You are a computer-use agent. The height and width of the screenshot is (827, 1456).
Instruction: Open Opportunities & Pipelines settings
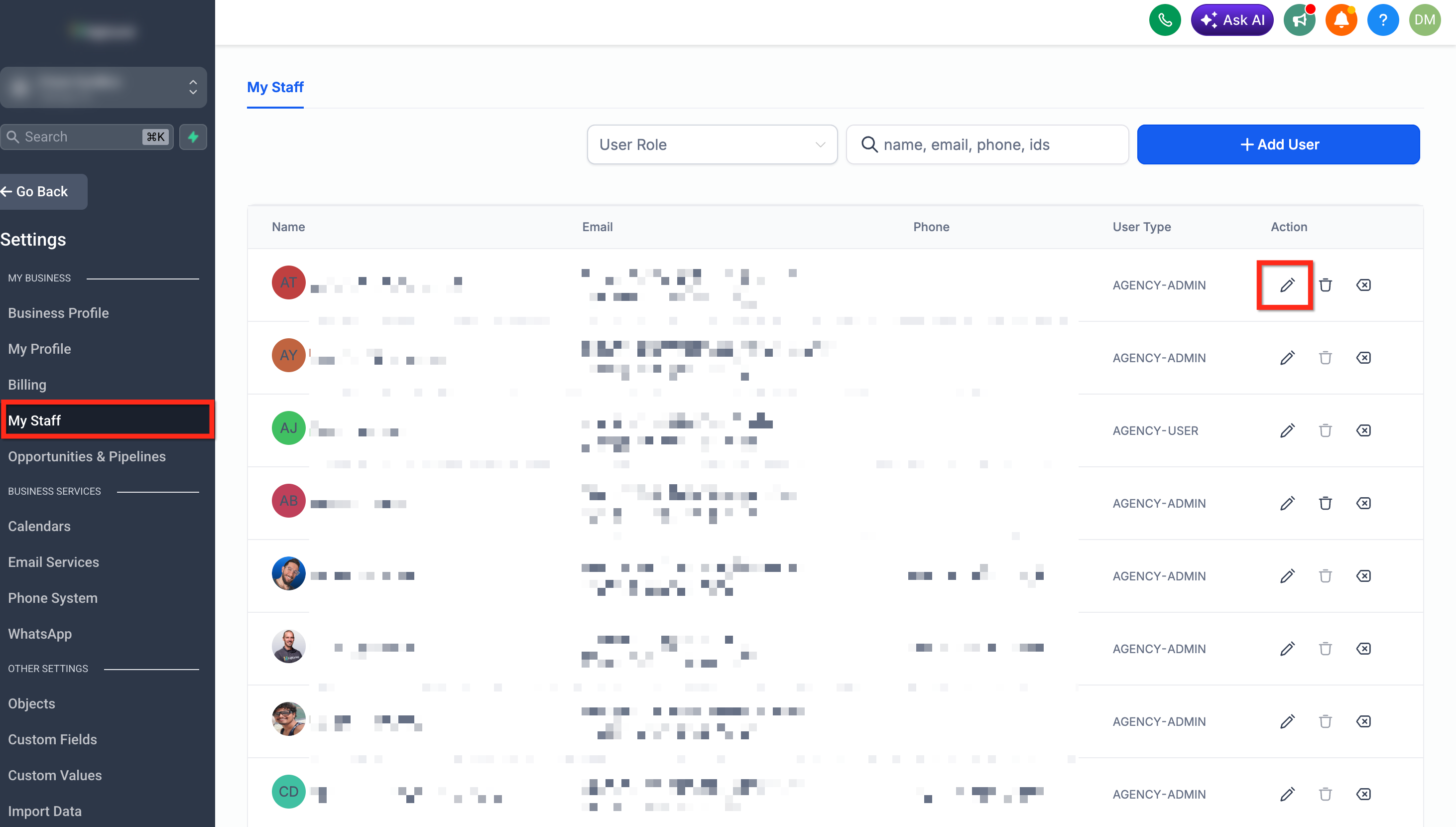(87, 457)
